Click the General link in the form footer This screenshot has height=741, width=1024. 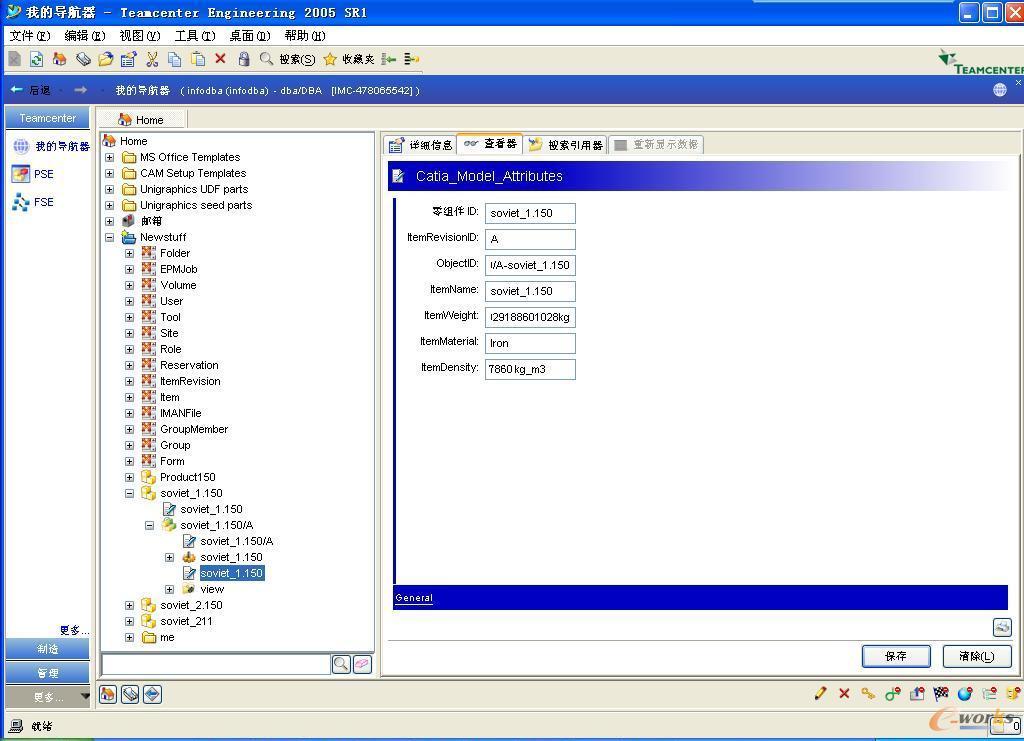(x=414, y=597)
